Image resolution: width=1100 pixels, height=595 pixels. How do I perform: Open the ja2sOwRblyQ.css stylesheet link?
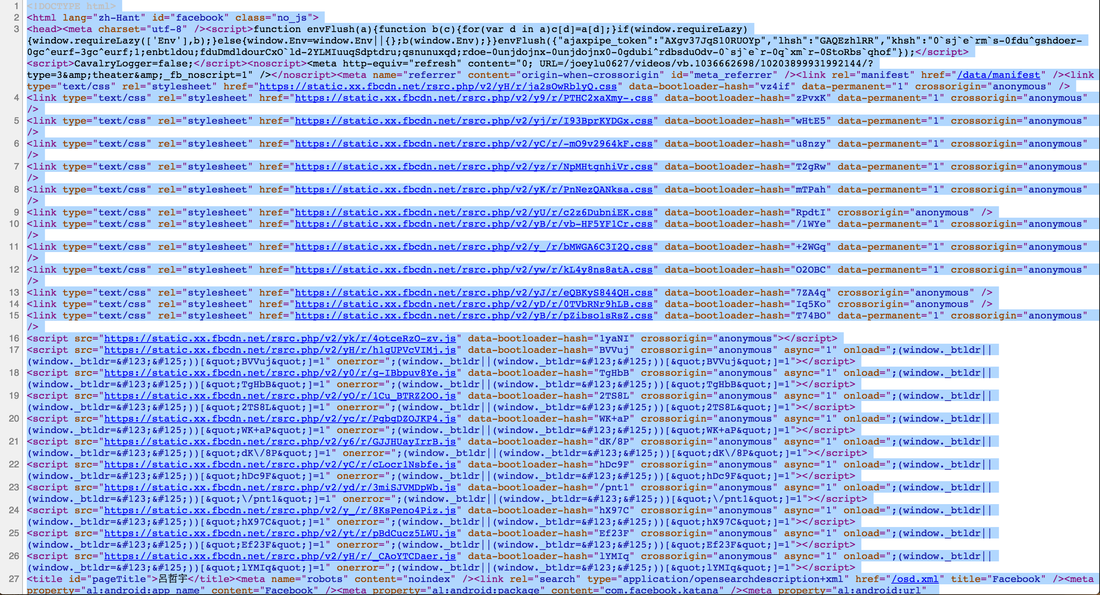[x=438, y=86]
